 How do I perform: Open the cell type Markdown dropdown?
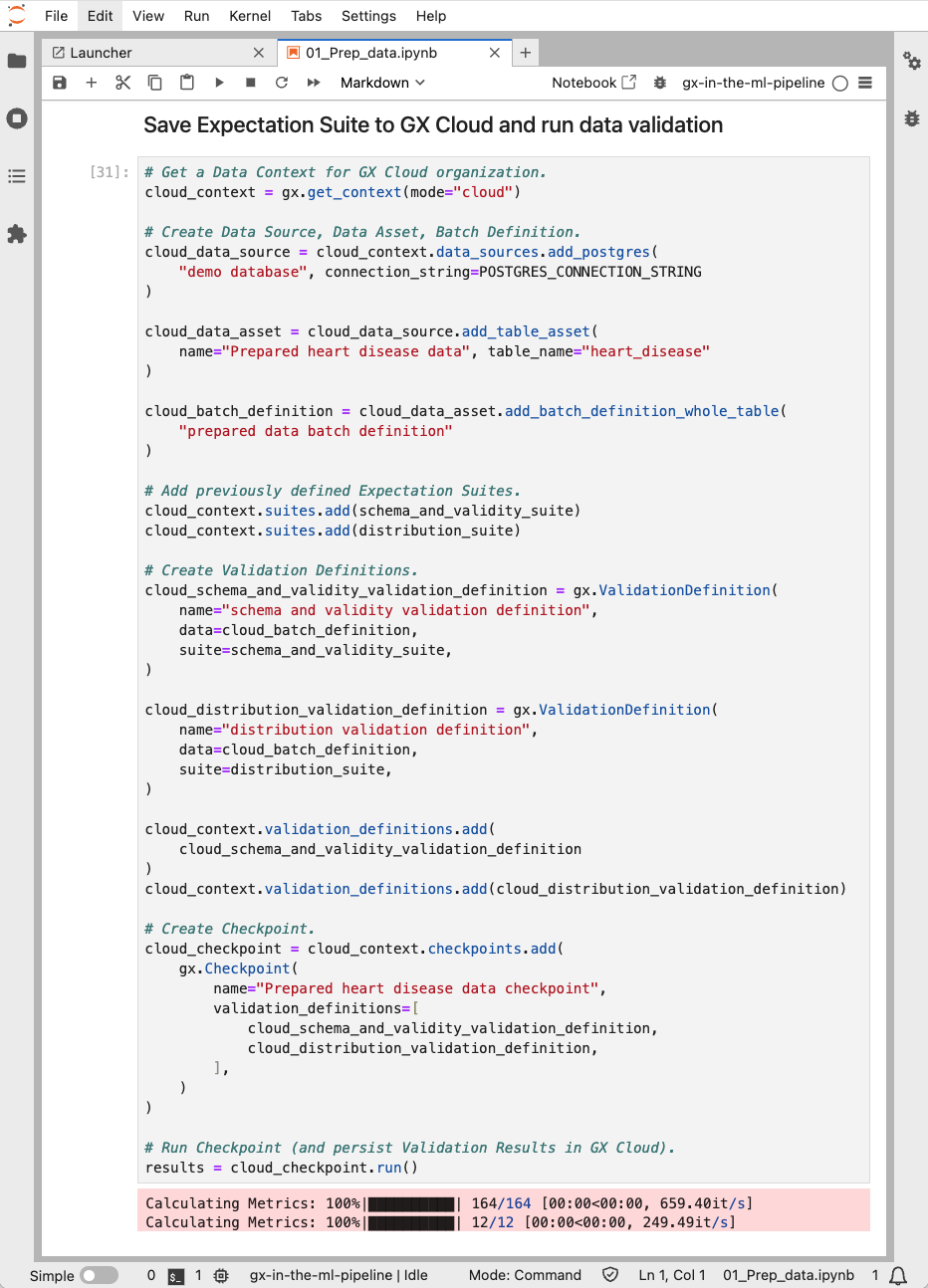click(382, 83)
